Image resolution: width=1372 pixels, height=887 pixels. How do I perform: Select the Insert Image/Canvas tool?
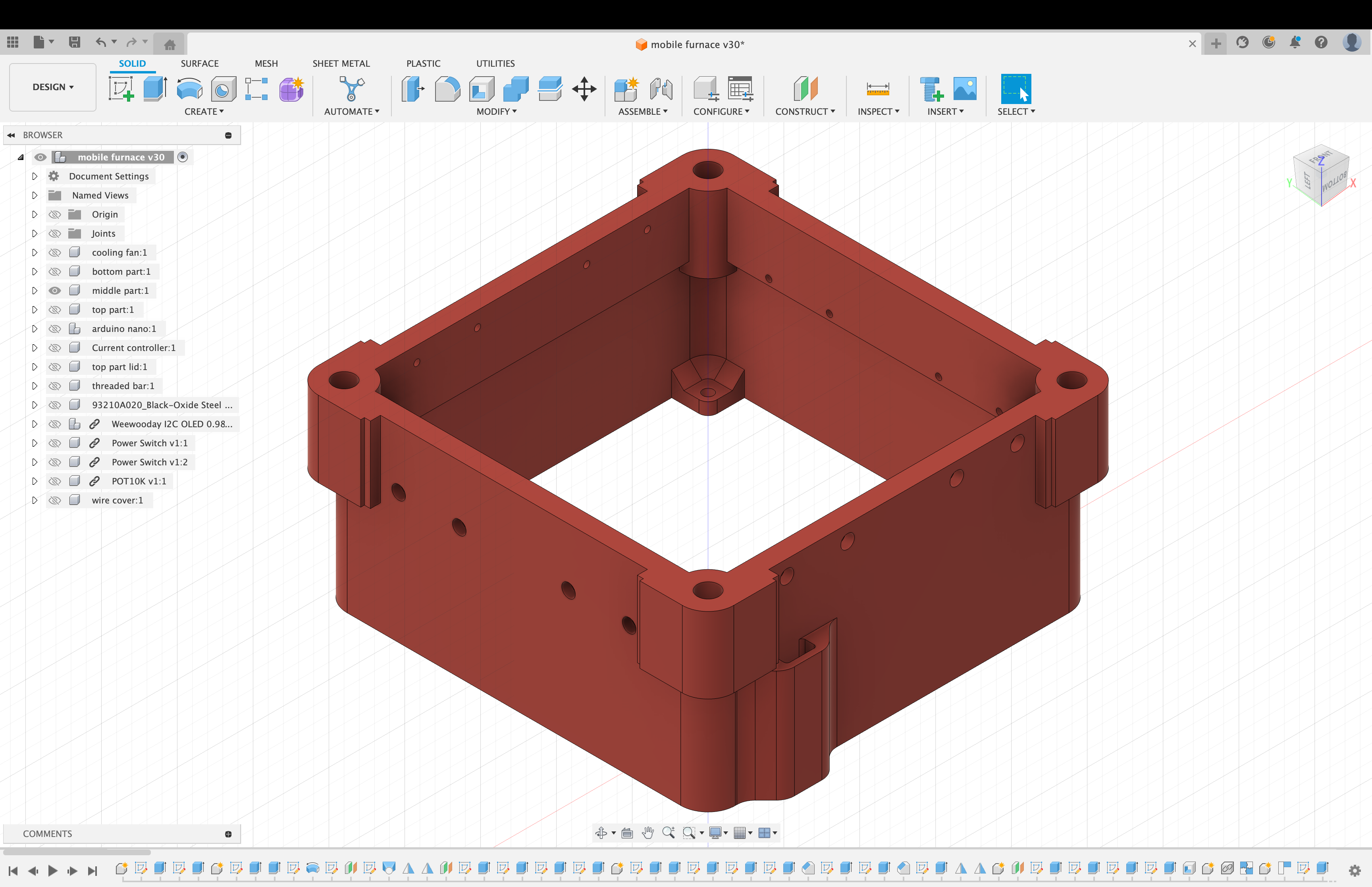[x=965, y=89]
